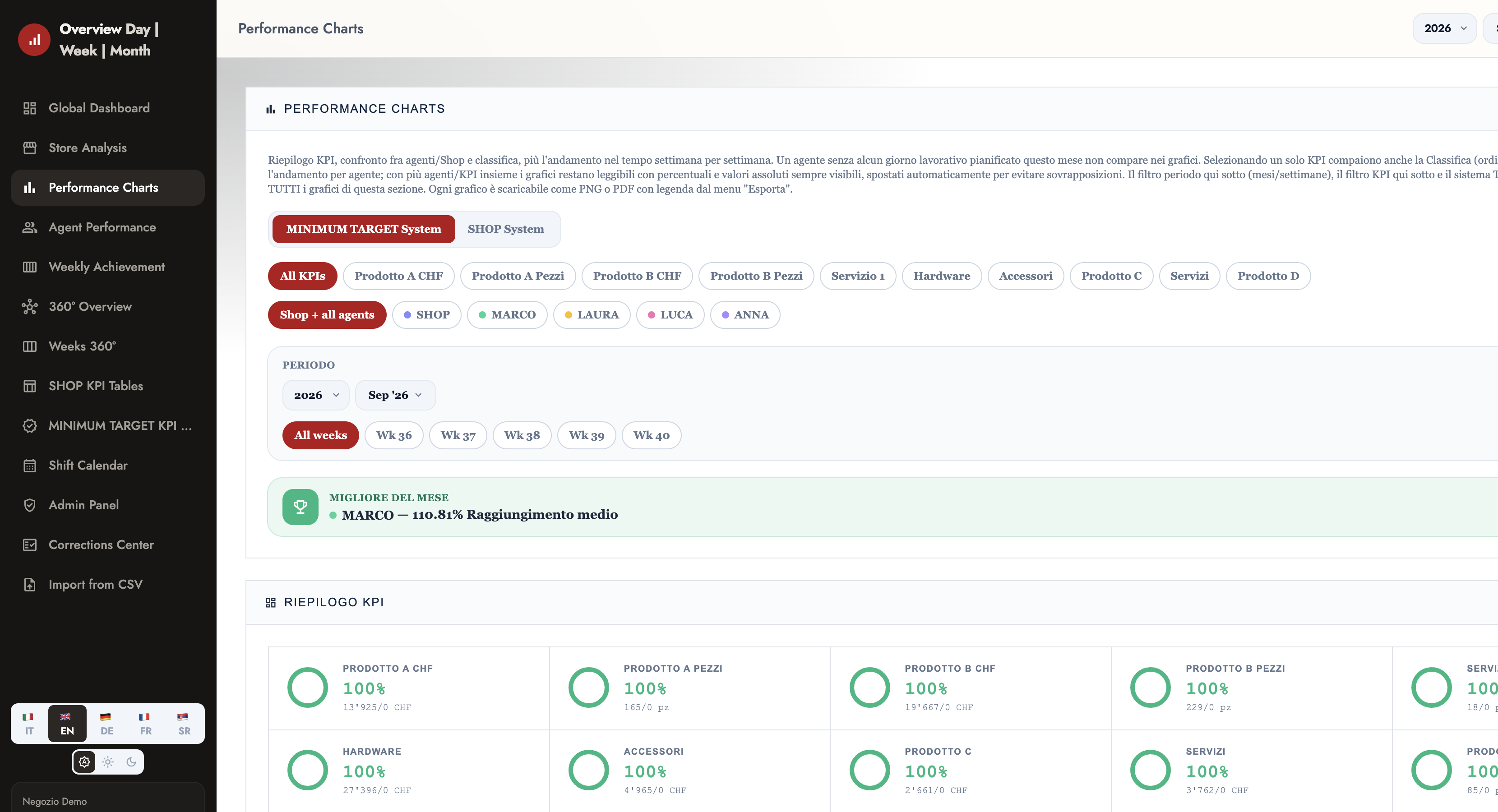Choose Wk 36

(394, 435)
